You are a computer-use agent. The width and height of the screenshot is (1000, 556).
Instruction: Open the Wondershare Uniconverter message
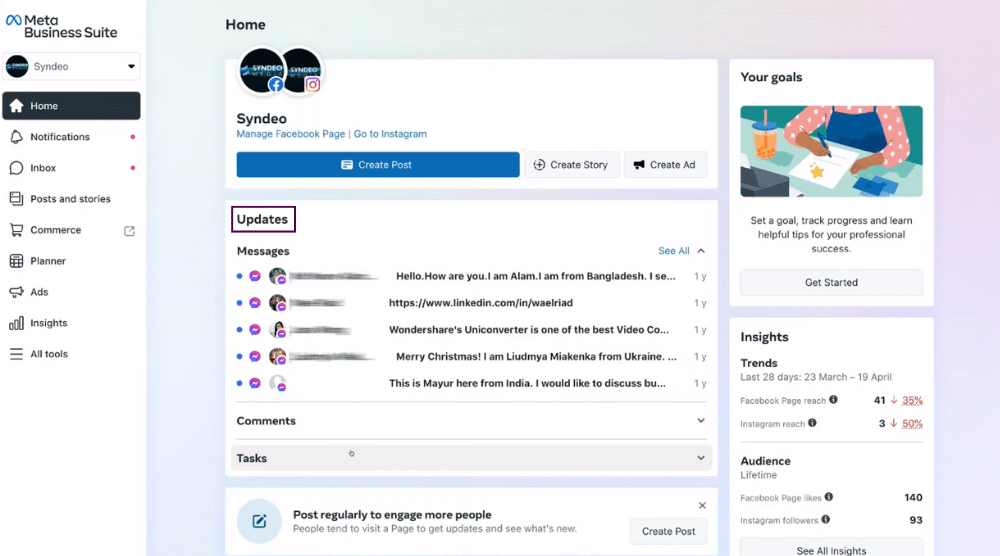tap(471, 330)
